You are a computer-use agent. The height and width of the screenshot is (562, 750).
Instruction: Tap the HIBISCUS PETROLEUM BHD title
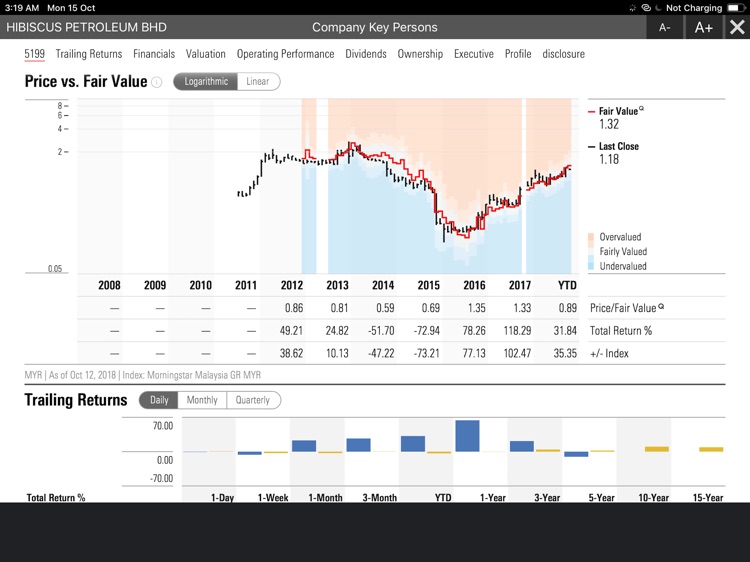(x=86, y=27)
